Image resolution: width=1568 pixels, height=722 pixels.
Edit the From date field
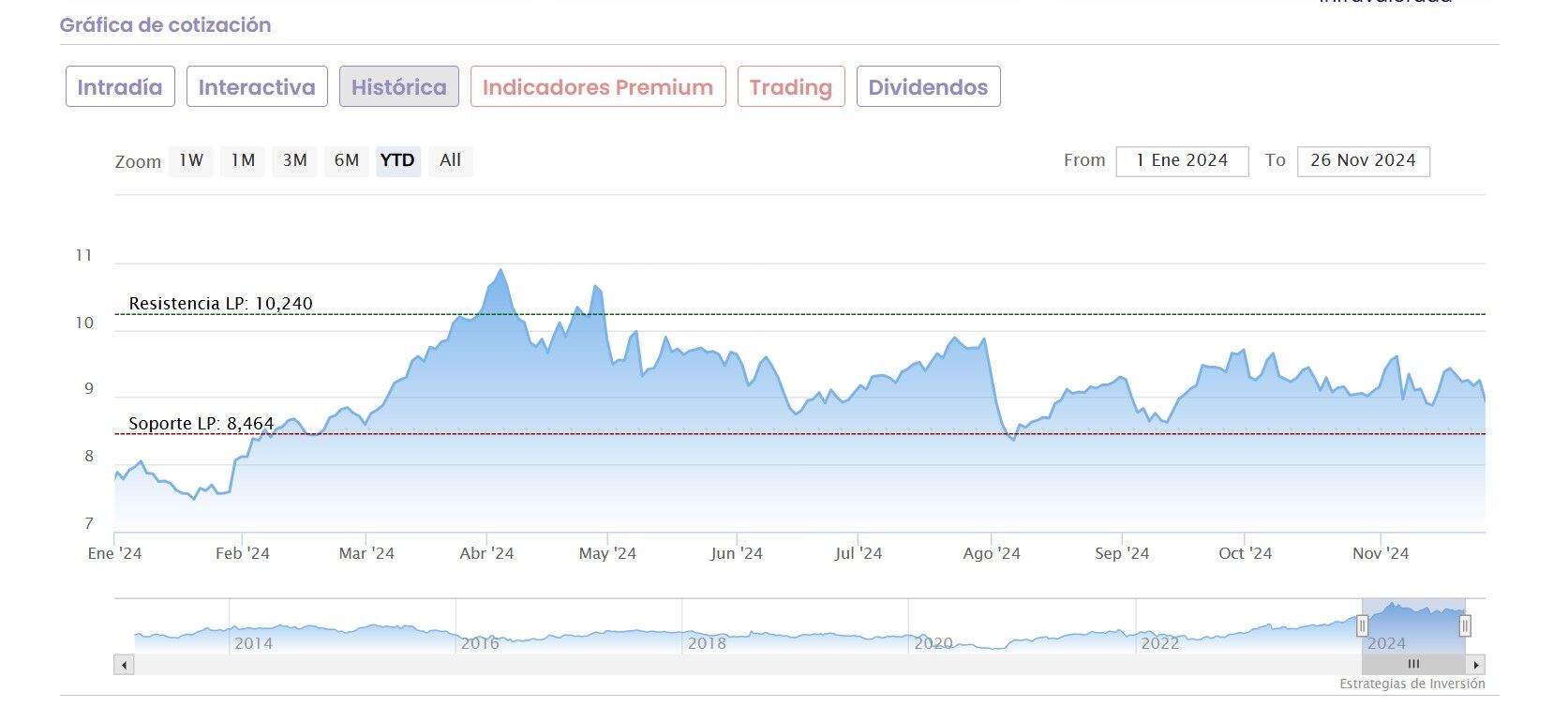1182,160
